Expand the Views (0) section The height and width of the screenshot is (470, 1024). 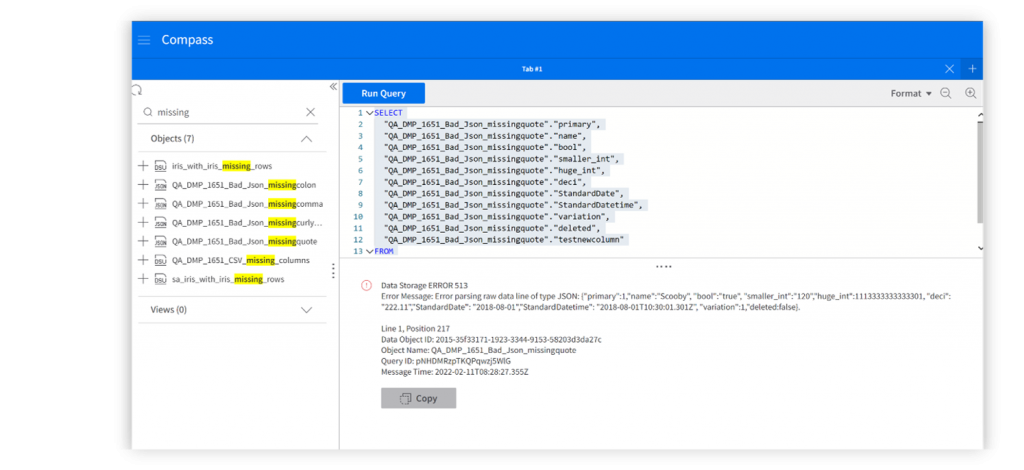(x=307, y=310)
